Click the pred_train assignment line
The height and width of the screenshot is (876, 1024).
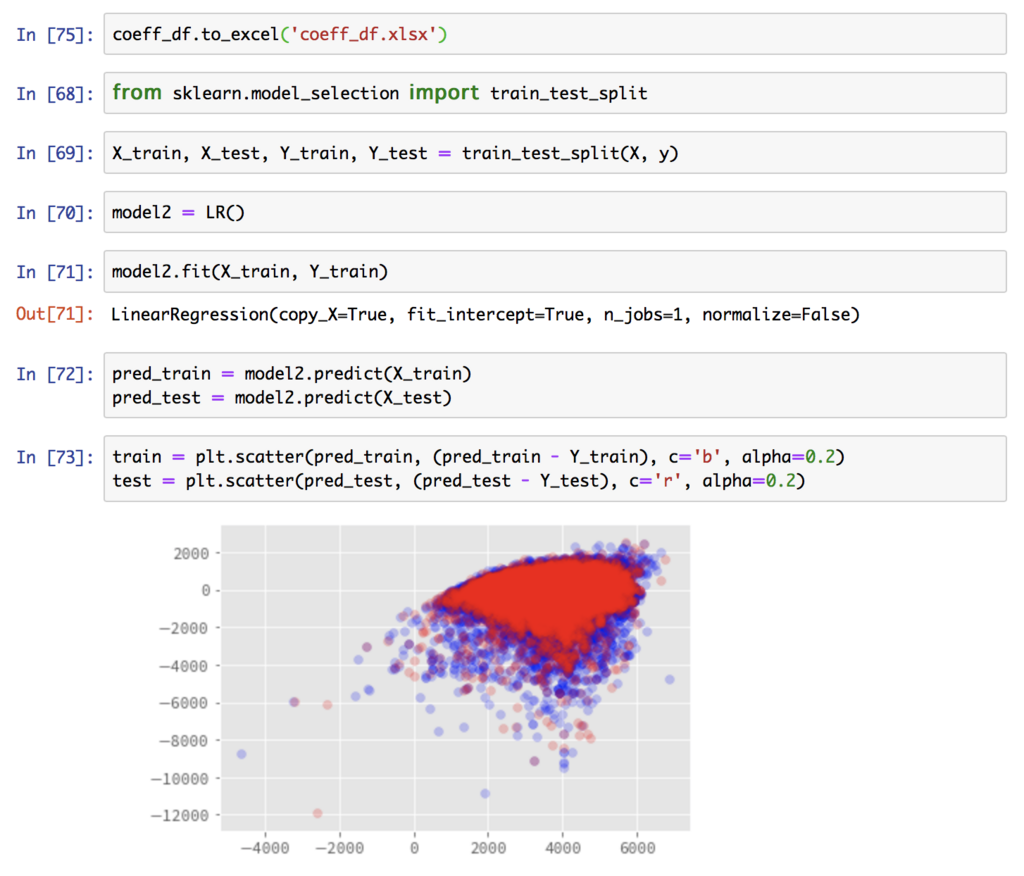click(x=291, y=374)
